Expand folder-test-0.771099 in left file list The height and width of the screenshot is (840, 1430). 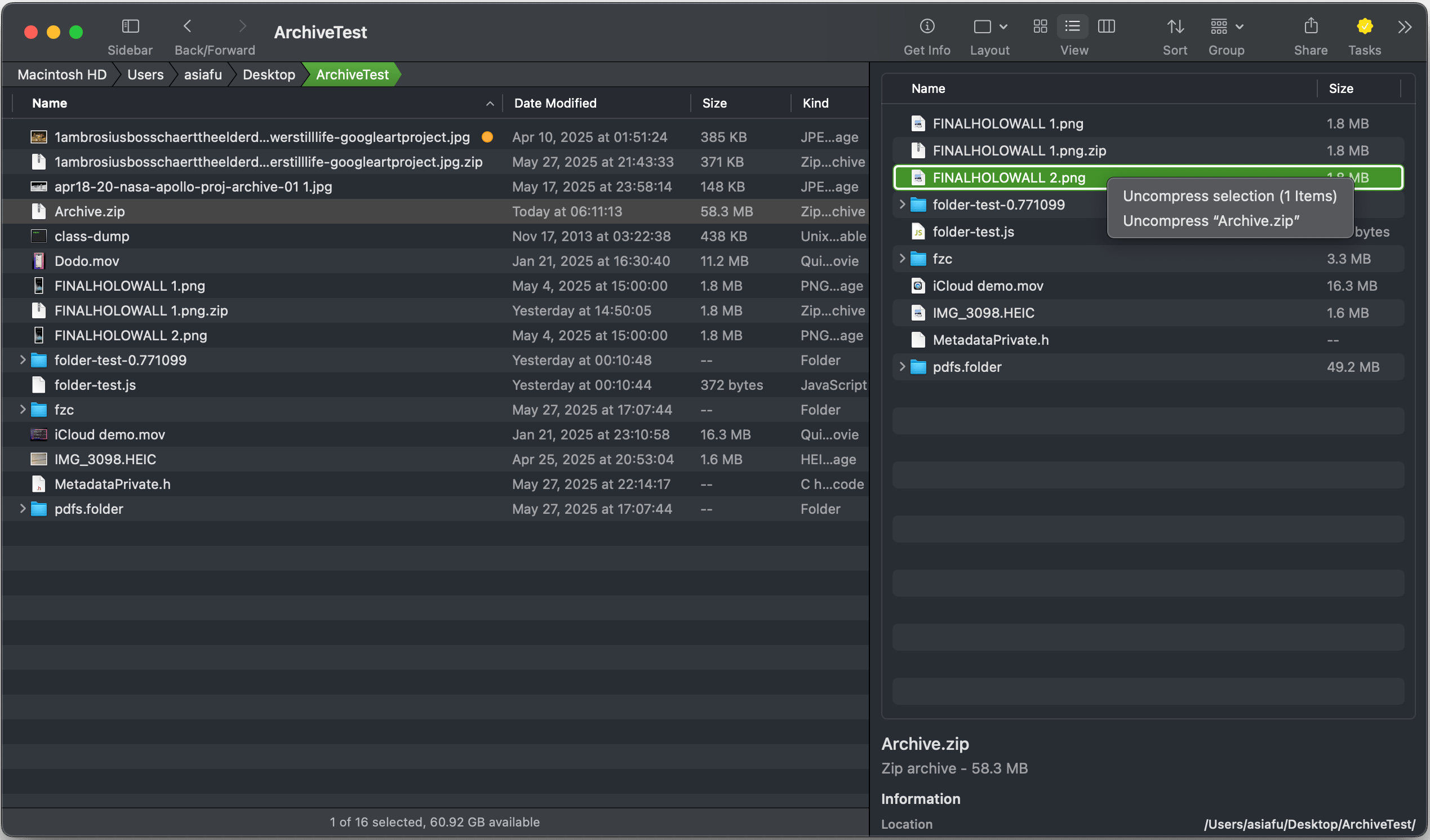(23, 360)
